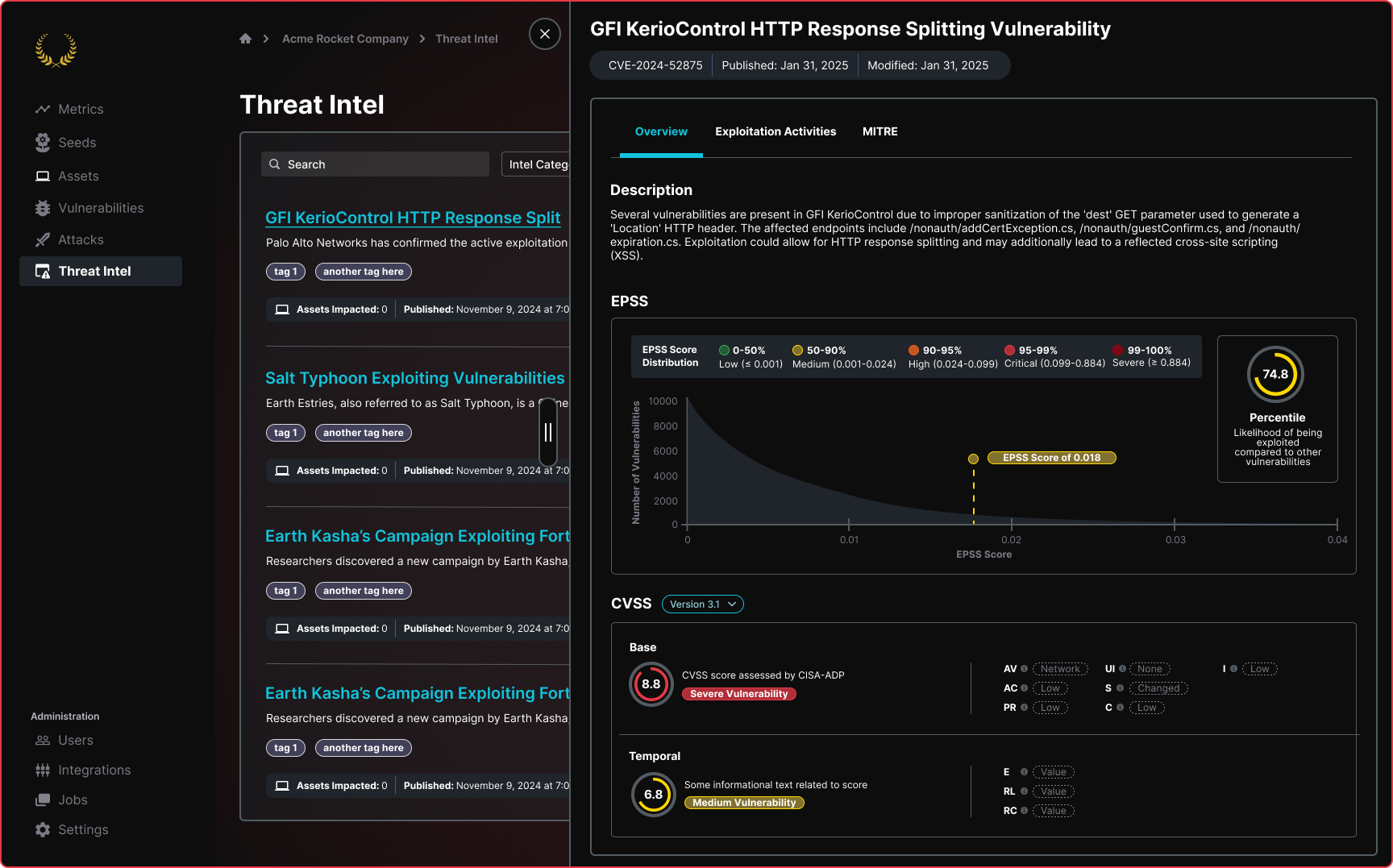The image size is (1393, 868).
Task: Open the Assets section
Action: pyautogui.click(x=78, y=176)
